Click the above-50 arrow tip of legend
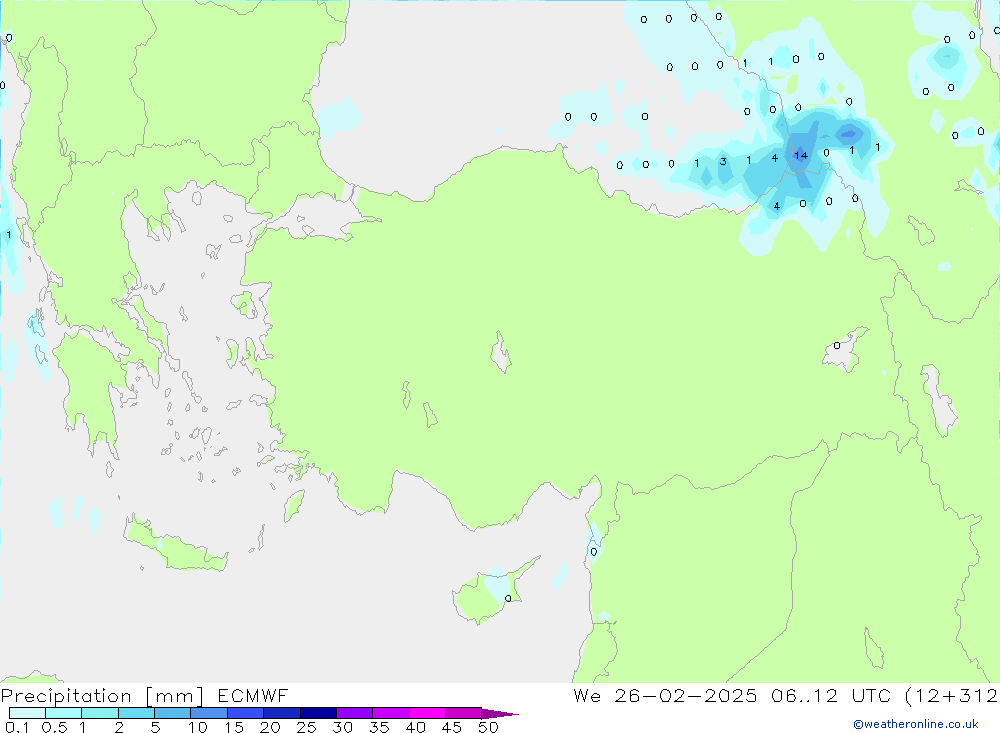1000x733 pixels. point(500,714)
